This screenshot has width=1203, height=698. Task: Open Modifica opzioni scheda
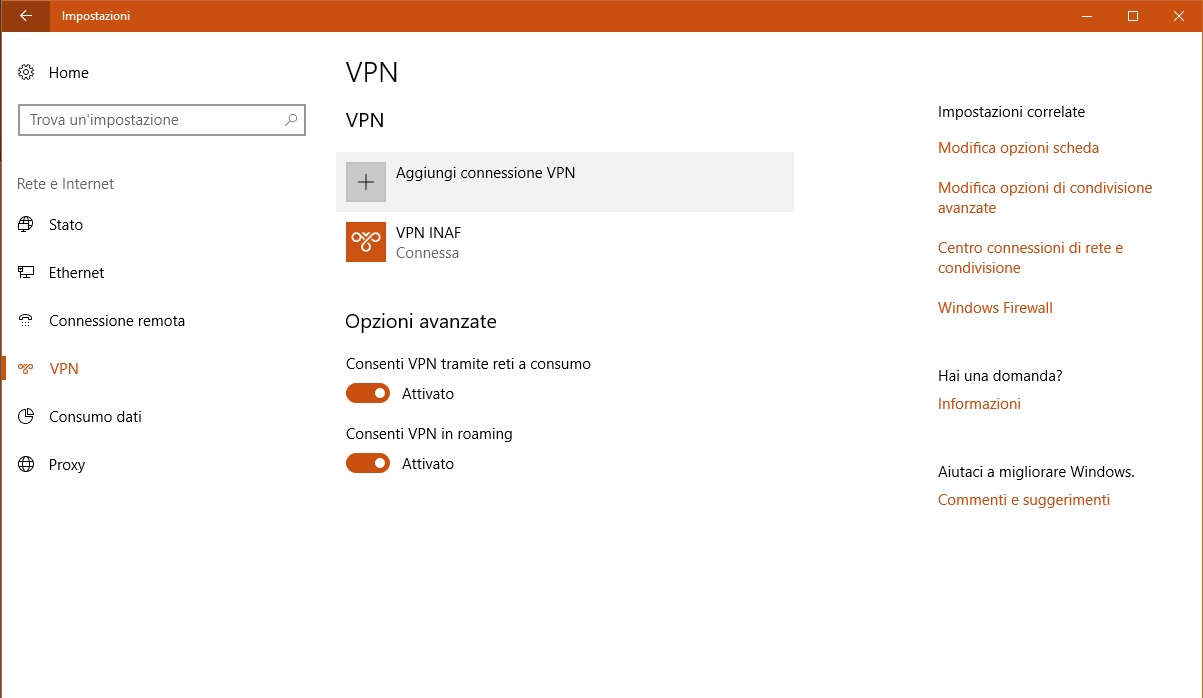coord(1018,147)
